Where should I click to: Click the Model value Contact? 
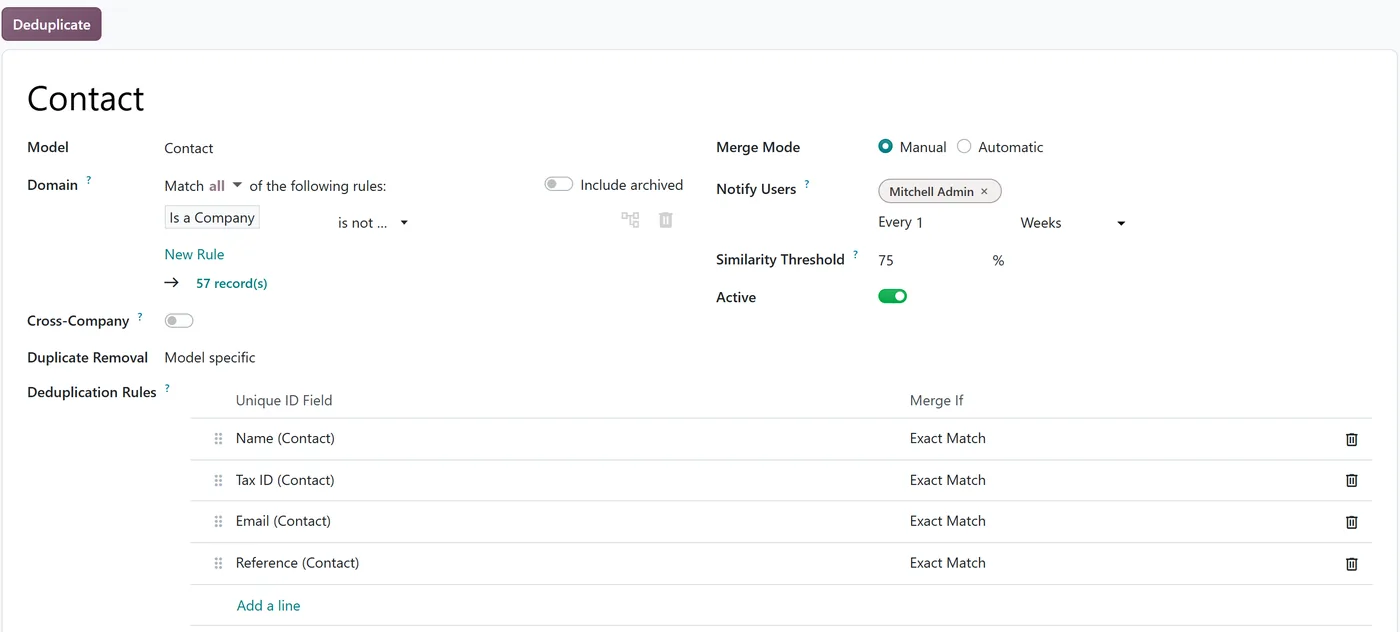point(189,148)
